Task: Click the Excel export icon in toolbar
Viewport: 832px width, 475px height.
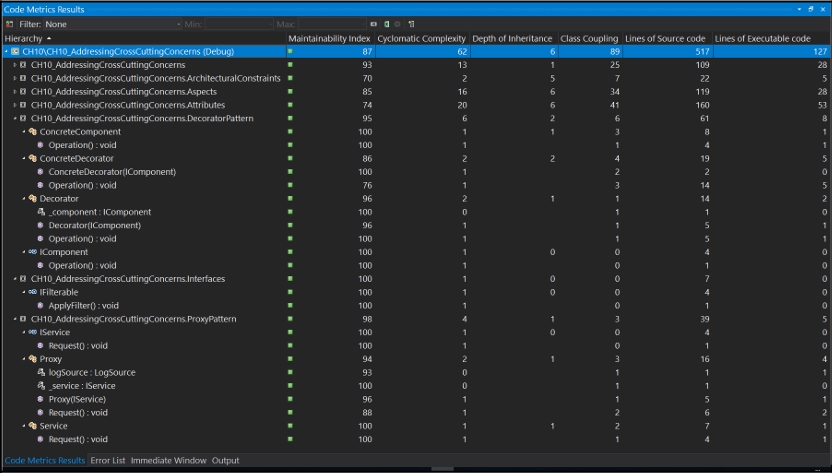Action: pos(387,24)
